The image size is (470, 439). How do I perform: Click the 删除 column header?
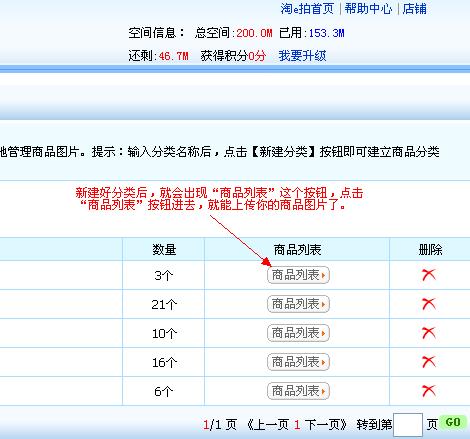[430, 250]
